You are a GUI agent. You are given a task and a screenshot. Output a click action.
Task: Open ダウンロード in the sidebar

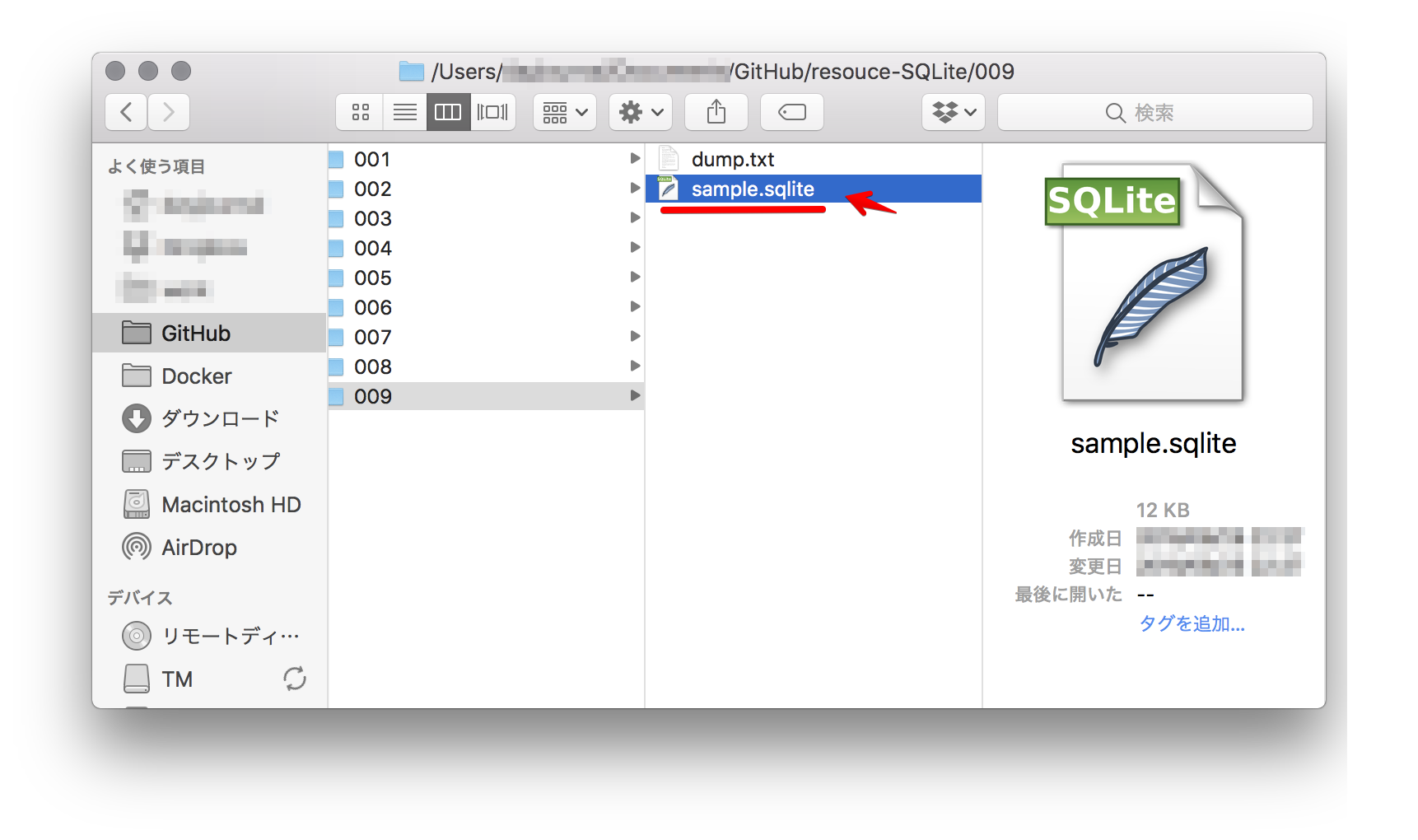[210, 418]
